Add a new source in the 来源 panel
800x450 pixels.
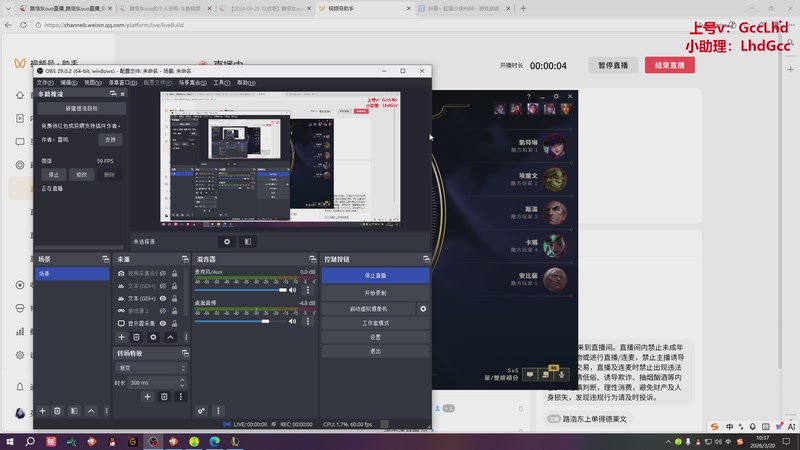click(x=121, y=337)
